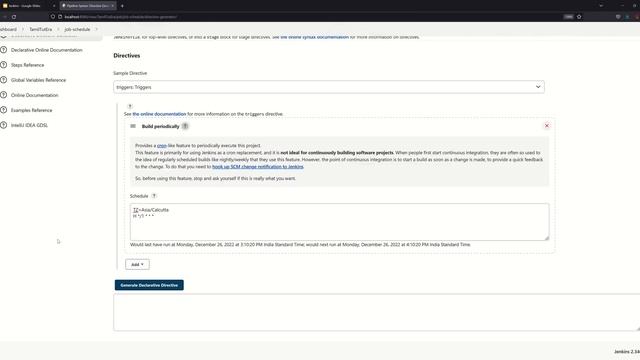Screen dimensions: 640x360
Task: Open Examples Reference sidebar link
Action: [31, 110]
